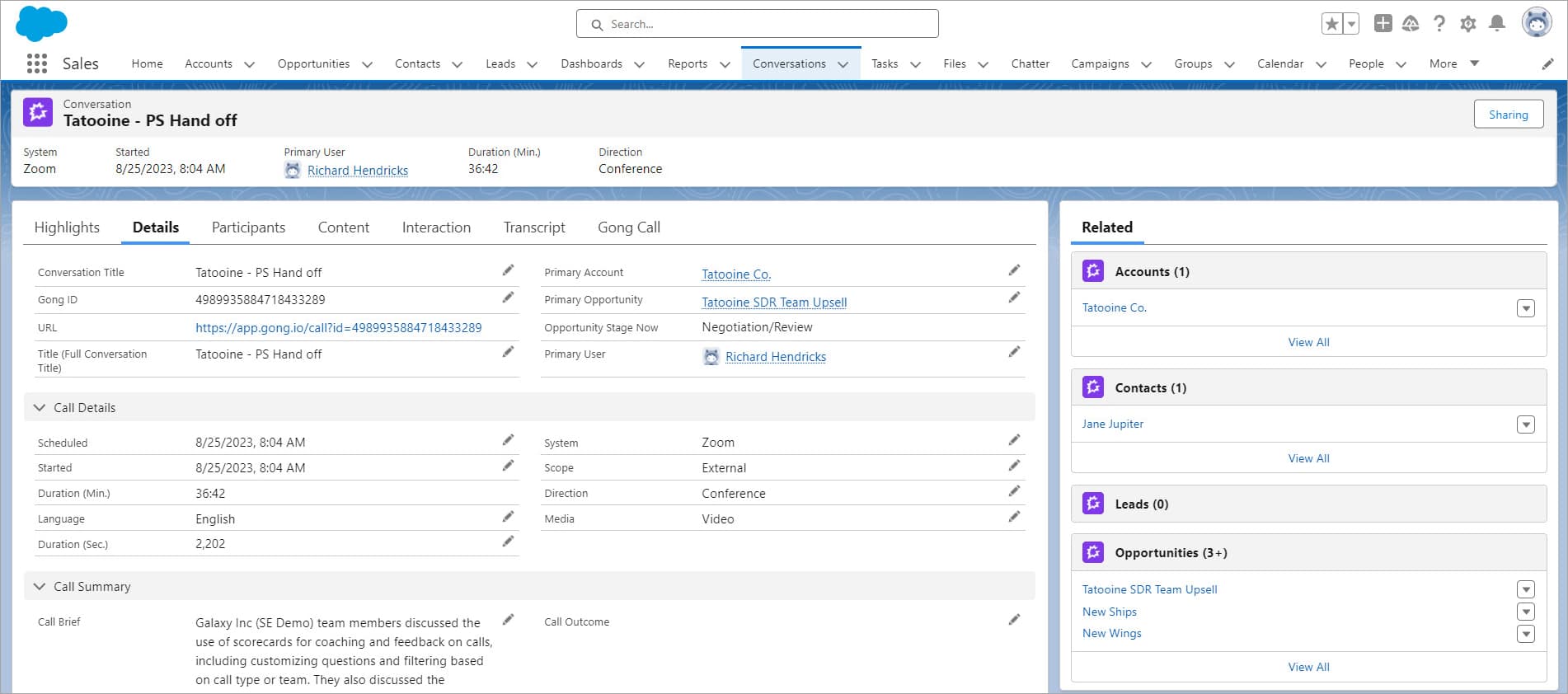
Task: Open the notifications bell
Action: pyautogui.click(x=1497, y=24)
